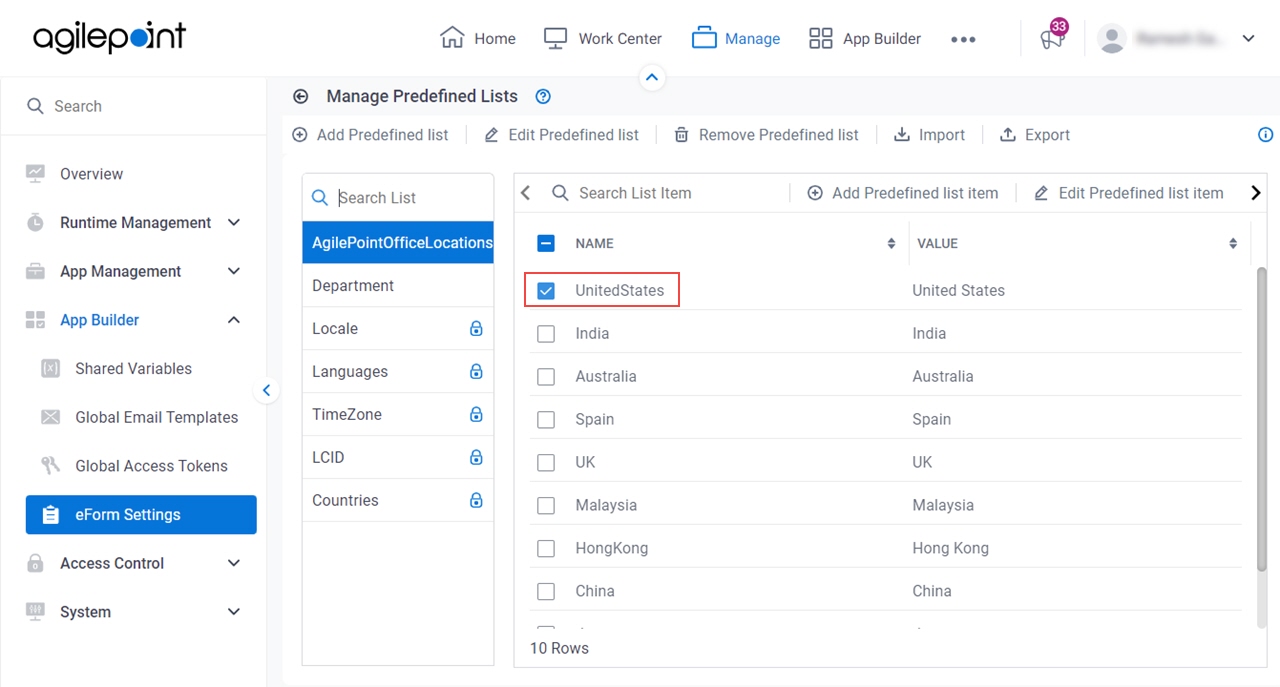Open the user account dropdown arrow
This screenshot has height=687, width=1280.
click(x=1248, y=39)
